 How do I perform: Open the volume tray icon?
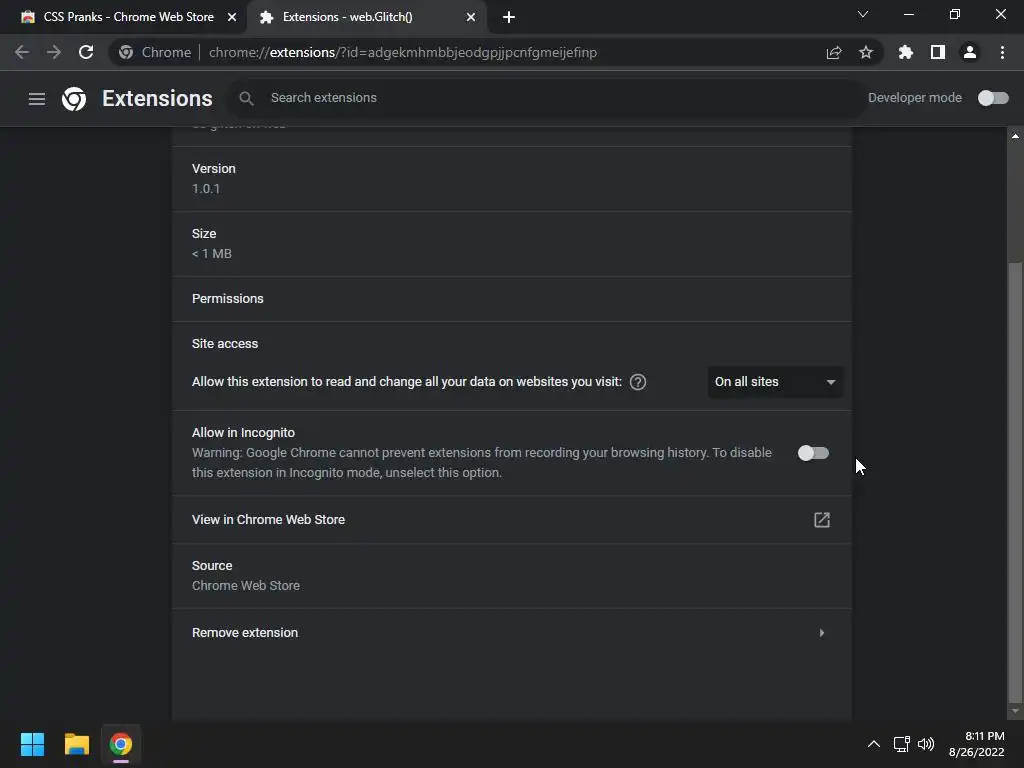pyautogui.click(x=926, y=744)
